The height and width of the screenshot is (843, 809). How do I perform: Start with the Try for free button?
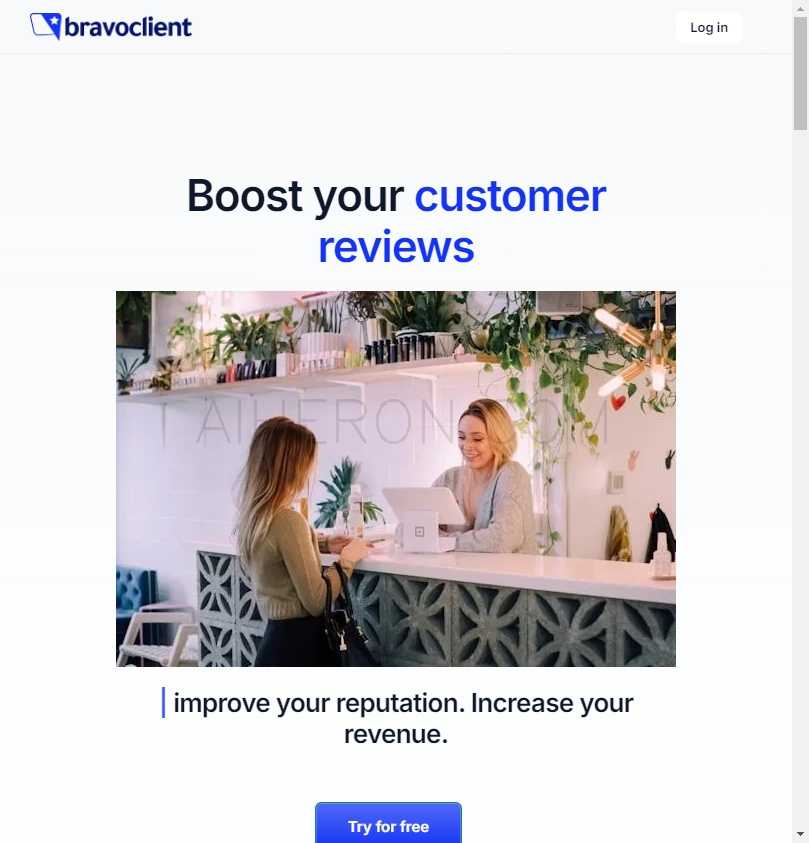pos(388,823)
